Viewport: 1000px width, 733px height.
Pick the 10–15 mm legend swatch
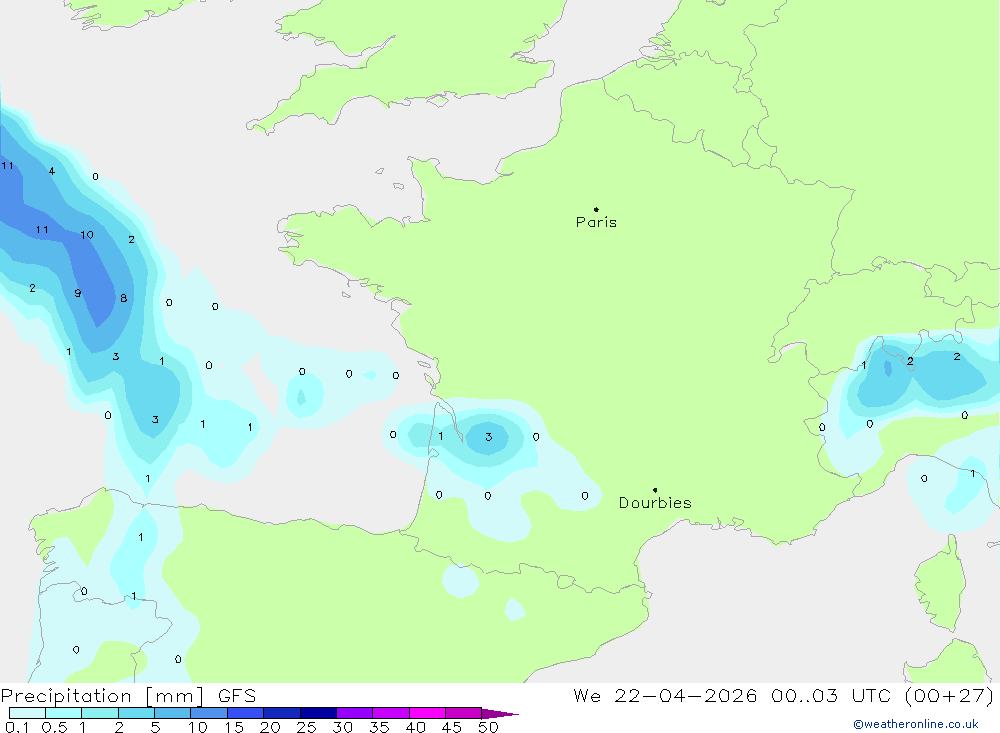[209, 713]
